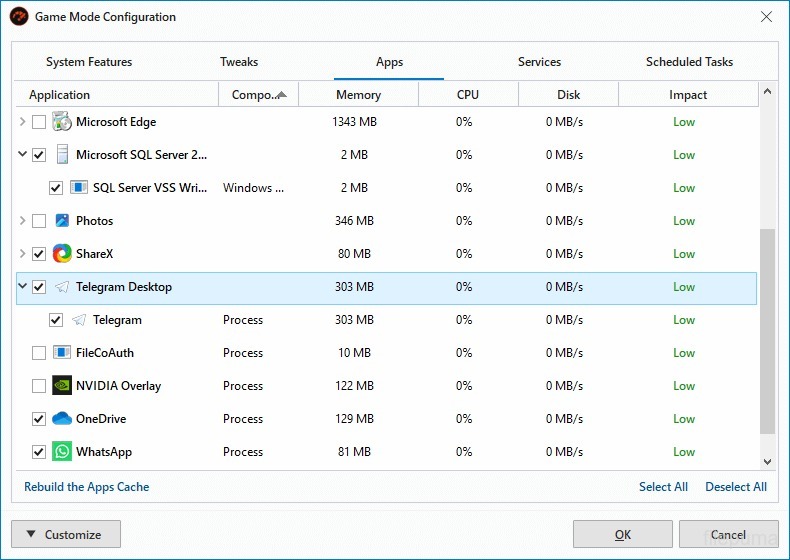Click the NVIDIA Overlay icon

(62, 386)
